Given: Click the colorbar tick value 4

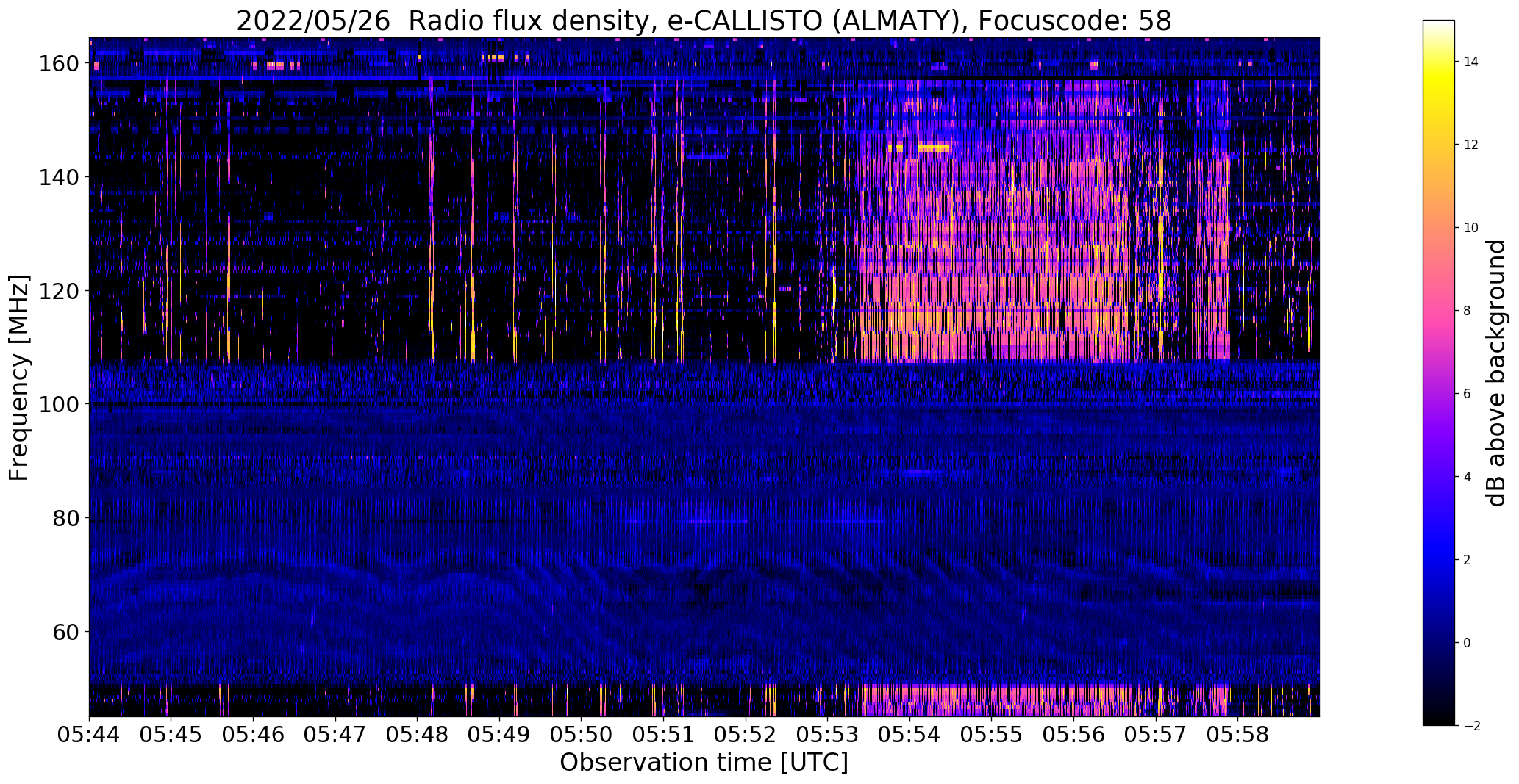Looking at the screenshot, I should point(1468,477).
